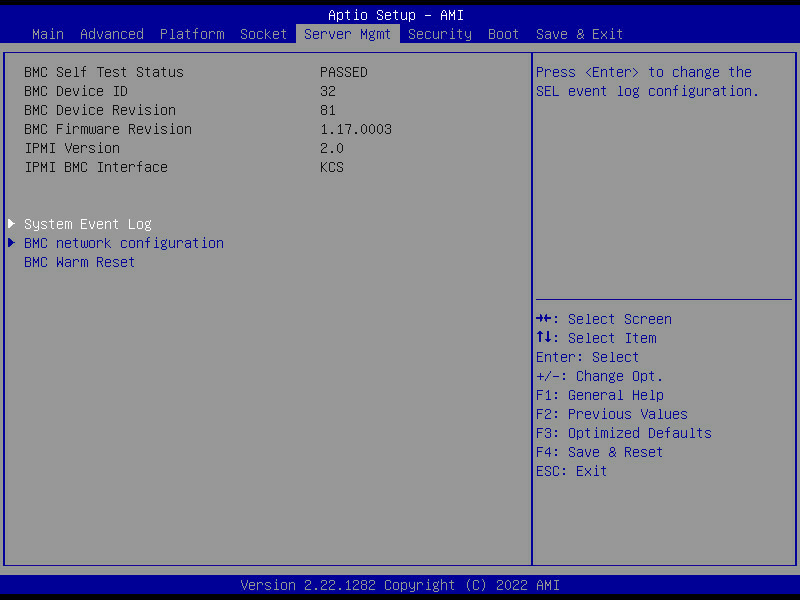Click the Version 2.22.1282 copyright footer

tap(400, 585)
